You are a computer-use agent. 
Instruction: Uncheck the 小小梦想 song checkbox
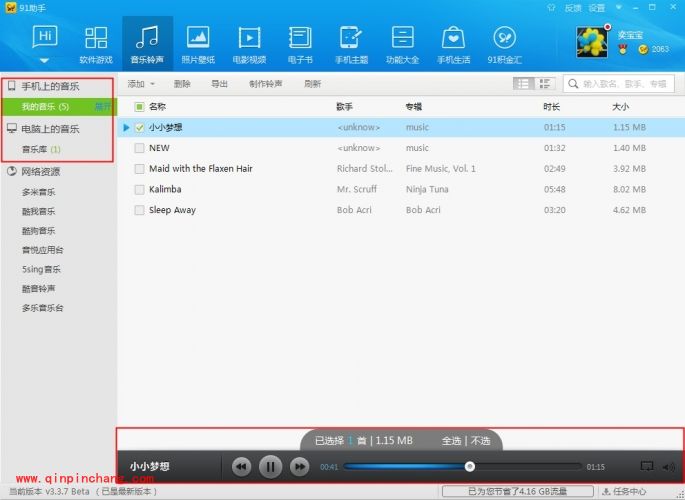pos(139,128)
